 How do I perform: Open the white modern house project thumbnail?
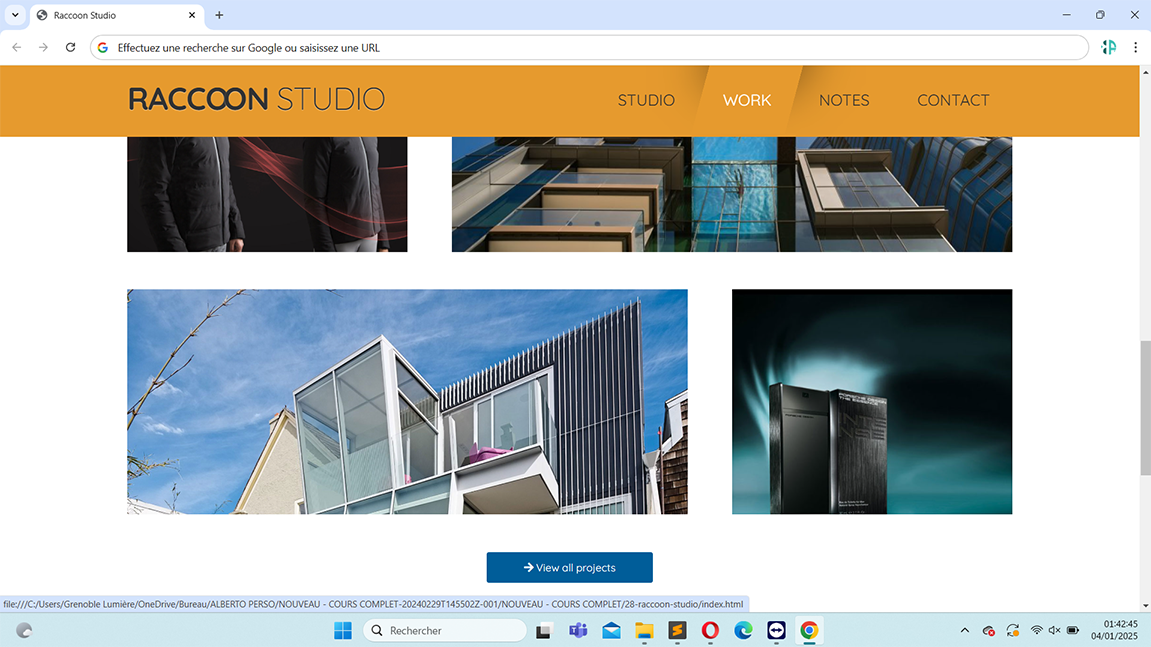407,402
